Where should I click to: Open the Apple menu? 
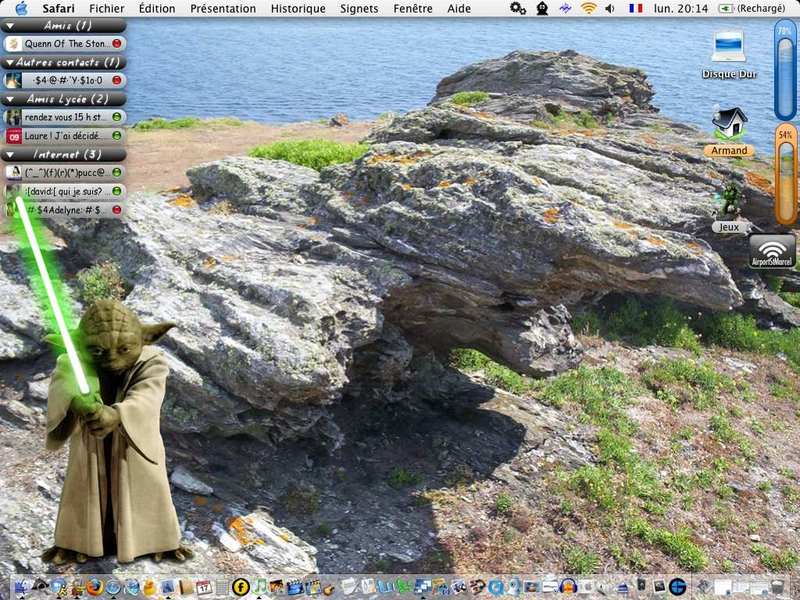(21, 8)
